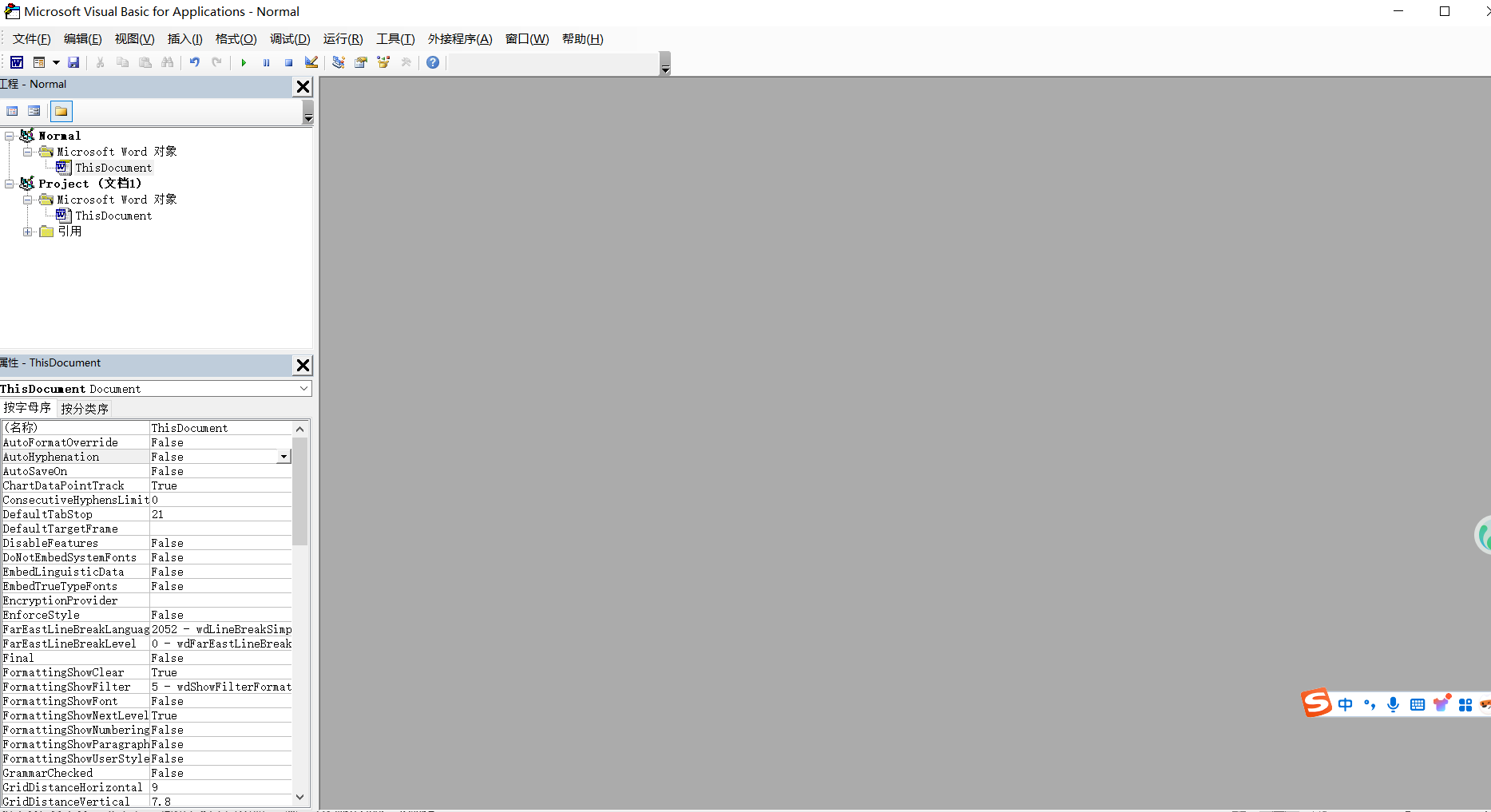The width and height of the screenshot is (1491, 812).
Task: Select the 引用 folder in project tree
Action: pyautogui.click(x=69, y=232)
